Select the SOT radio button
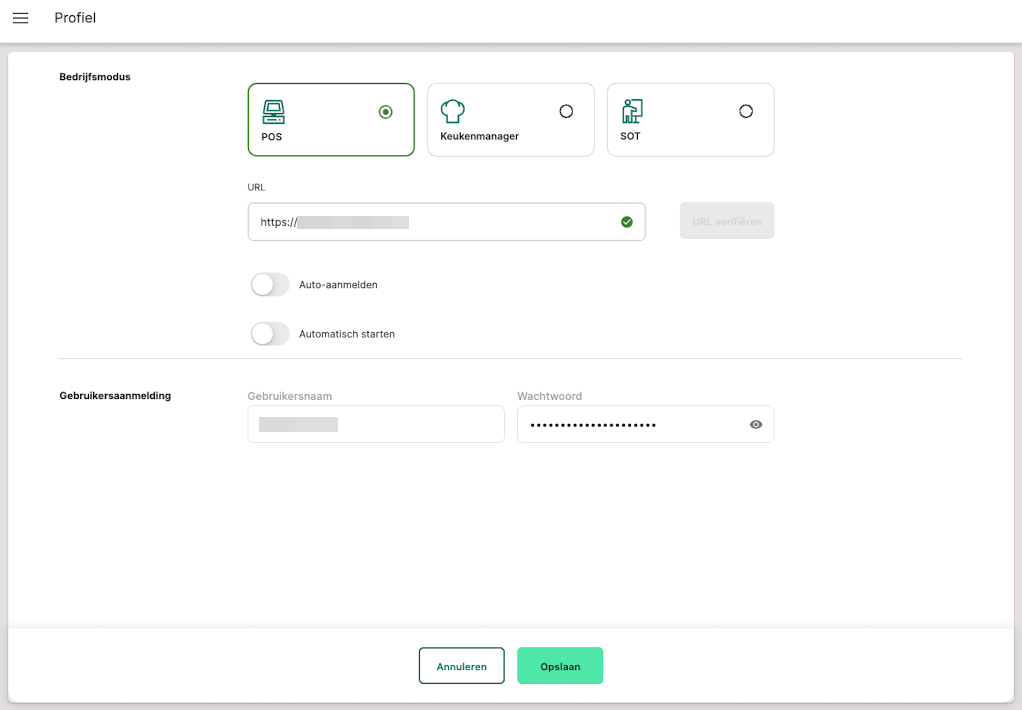Viewport: 1022px width, 710px height. (746, 112)
